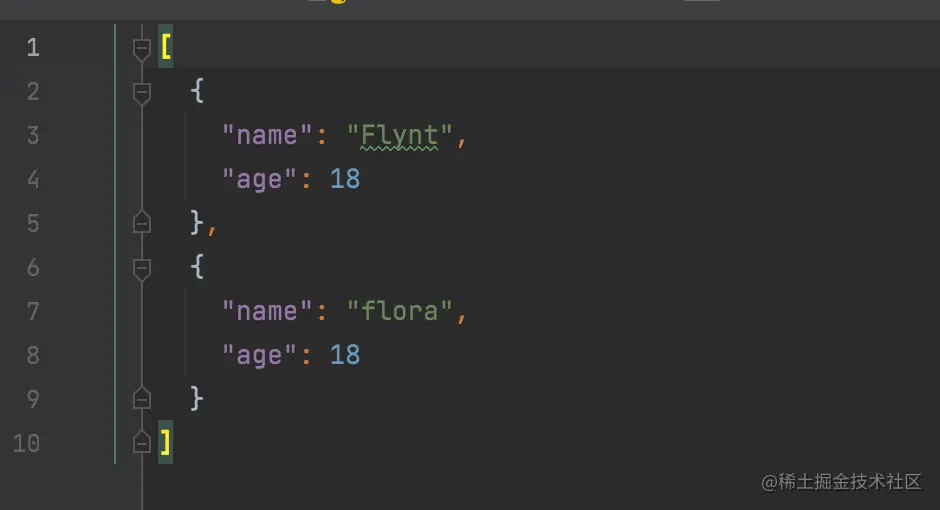The height and width of the screenshot is (510, 940).
Task: Click the "flora" string value
Action: pos(399,311)
